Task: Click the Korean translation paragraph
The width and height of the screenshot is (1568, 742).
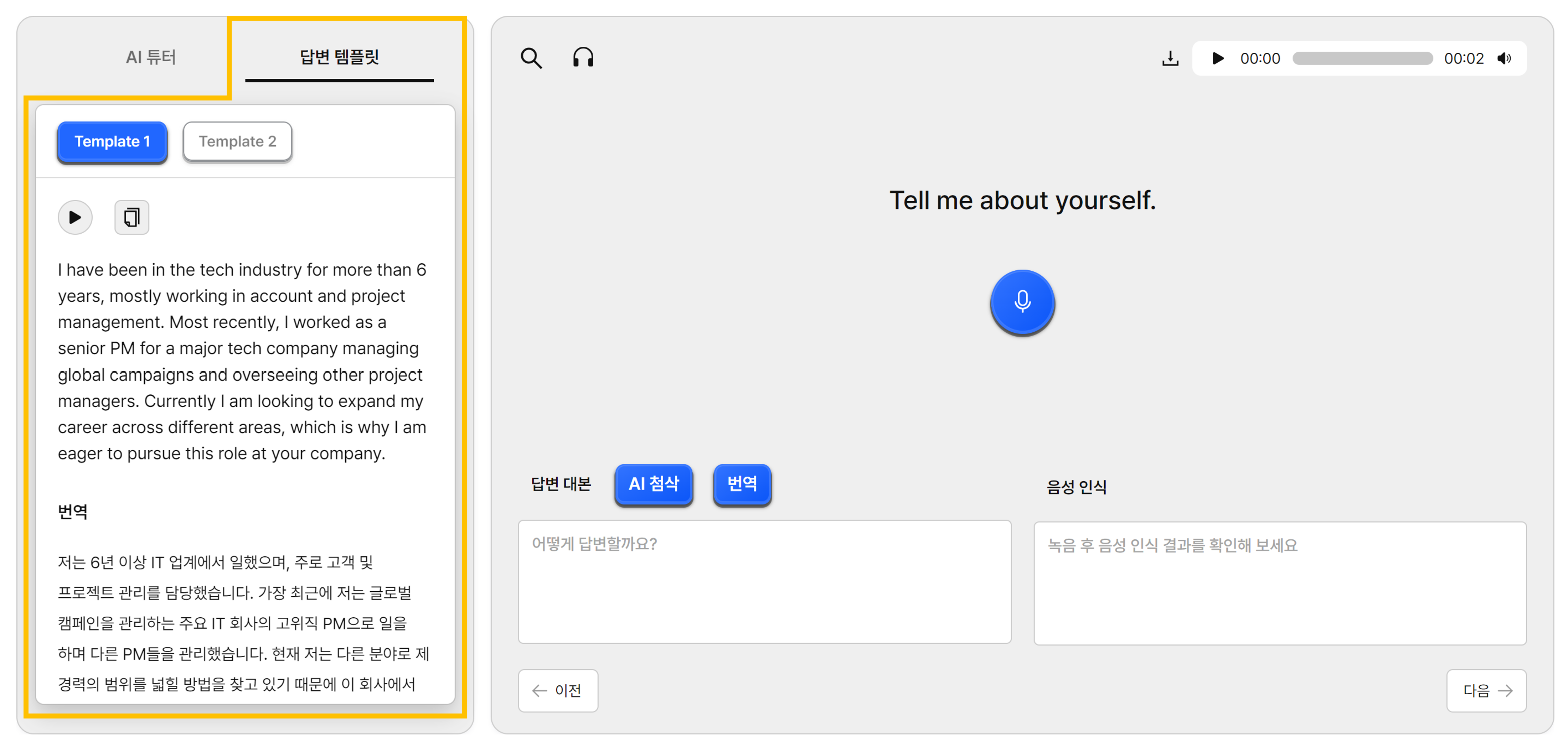Action: point(243,623)
